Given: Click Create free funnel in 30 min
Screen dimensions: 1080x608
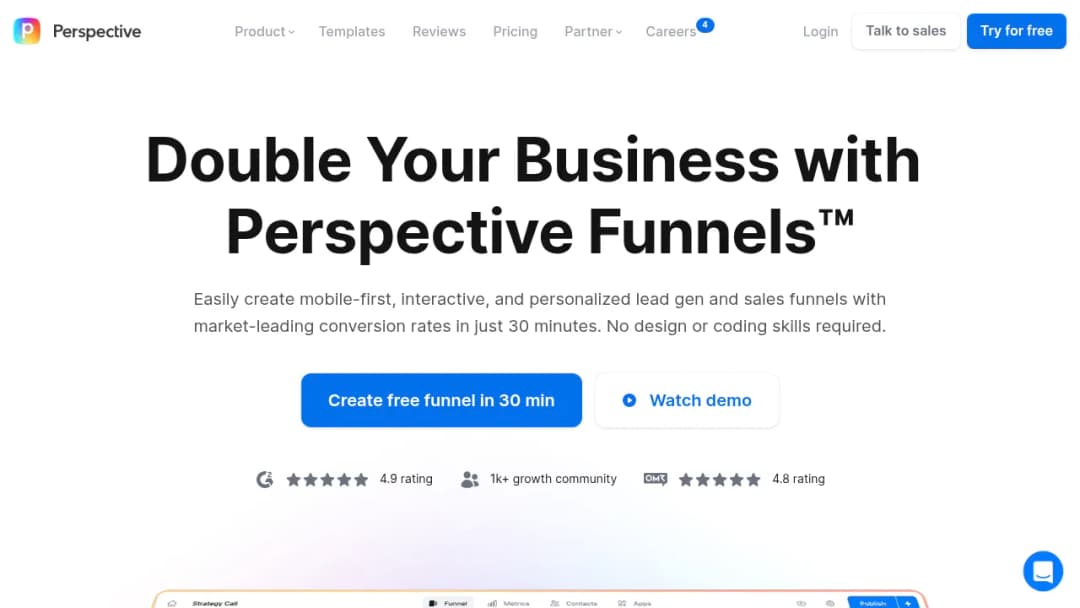Looking at the screenshot, I should (x=441, y=400).
